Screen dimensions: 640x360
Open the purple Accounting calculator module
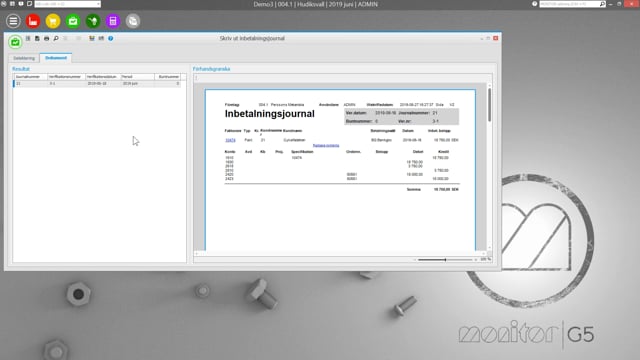(113, 21)
